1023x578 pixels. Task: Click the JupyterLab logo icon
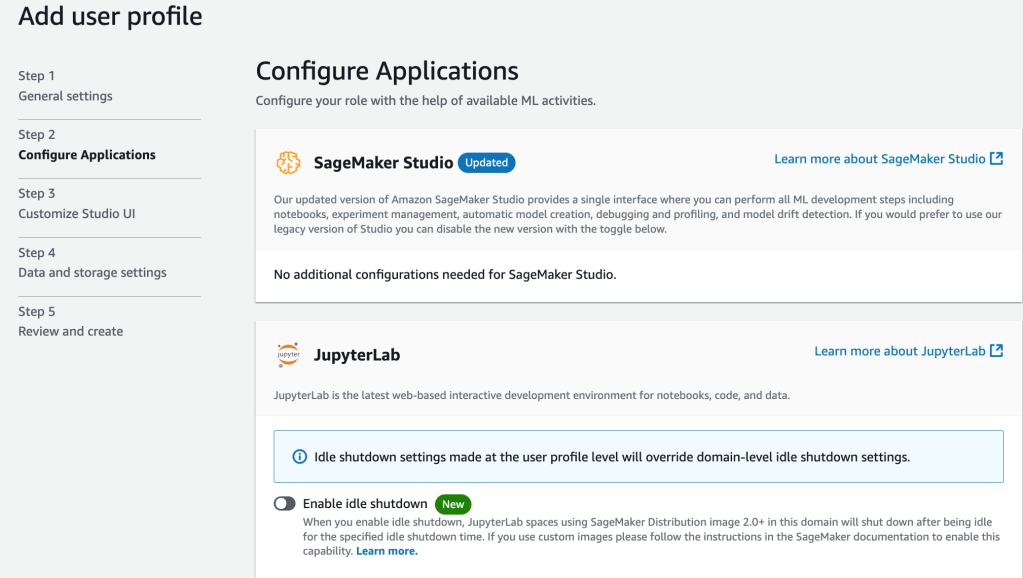click(288, 355)
